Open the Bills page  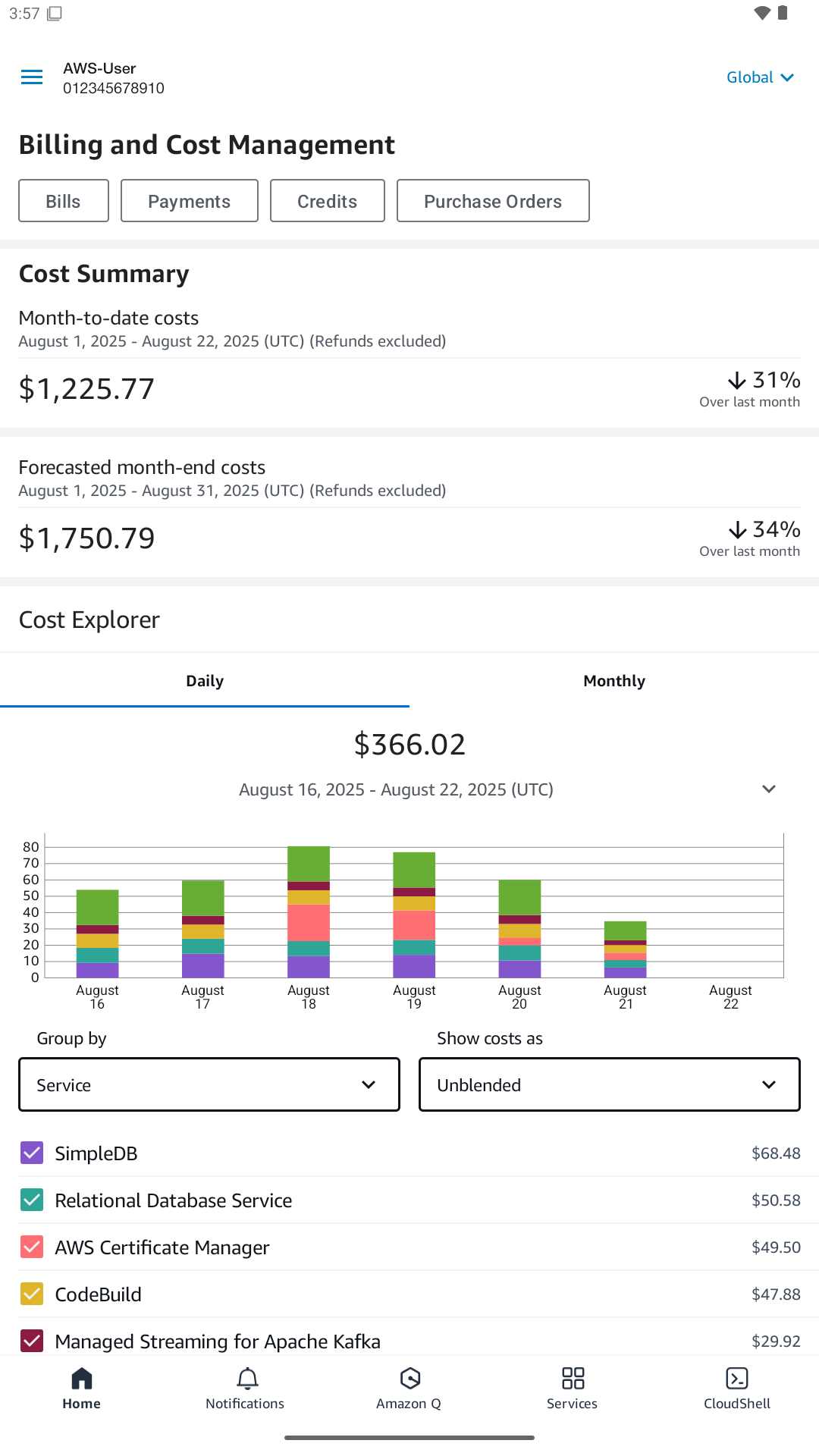(64, 201)
